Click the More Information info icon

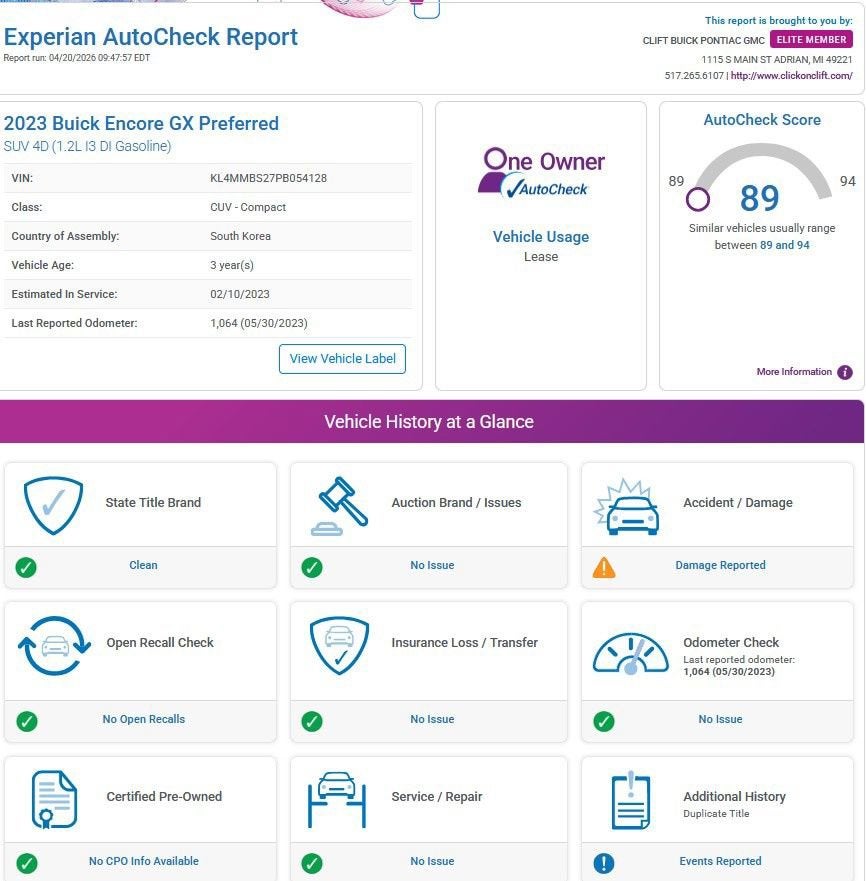click(x=845, y=372)
